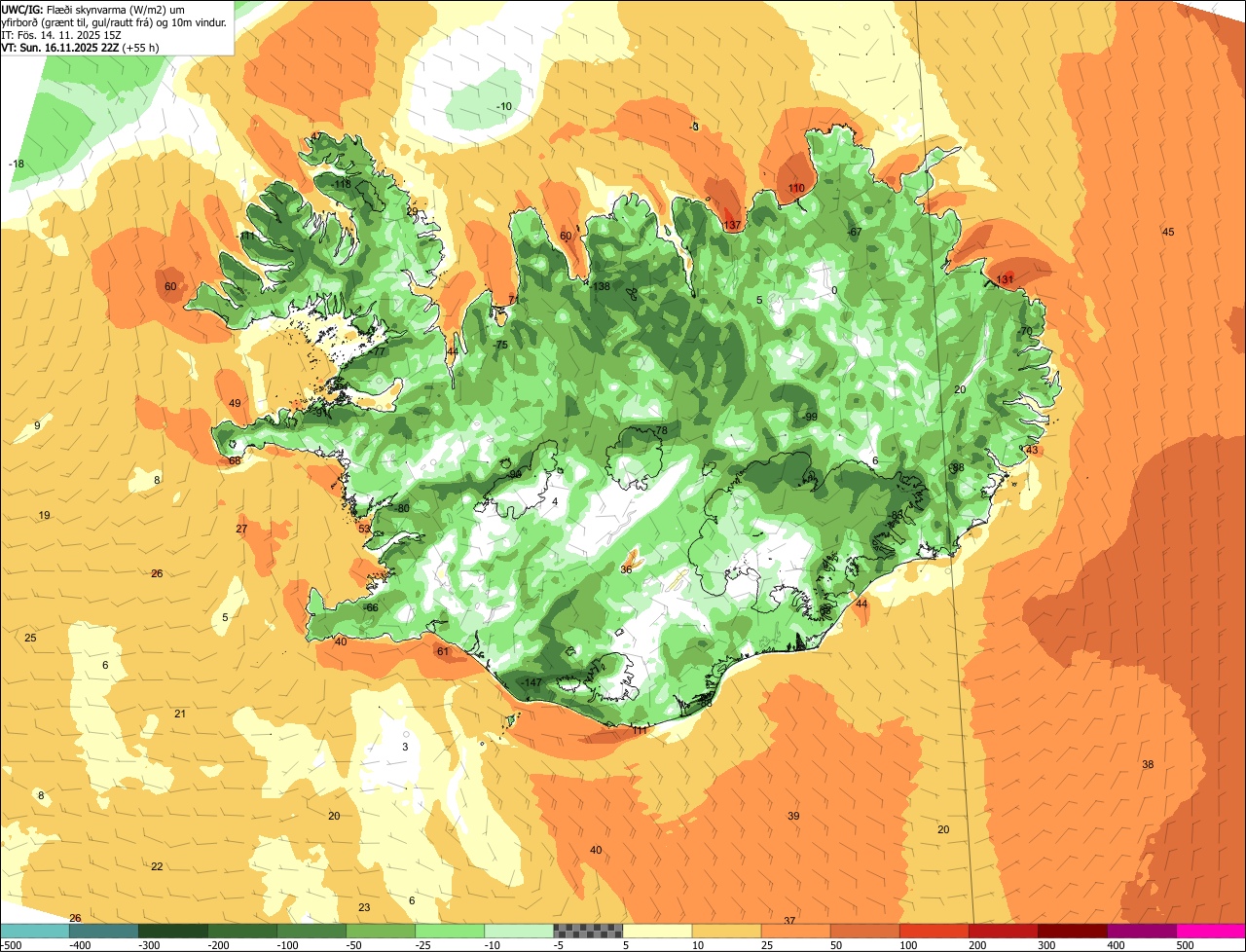The width and height of the screenshot is (1246, 952).
Task: Click the map value '-75' in the northwest
Action: click(x=500, y=345)
